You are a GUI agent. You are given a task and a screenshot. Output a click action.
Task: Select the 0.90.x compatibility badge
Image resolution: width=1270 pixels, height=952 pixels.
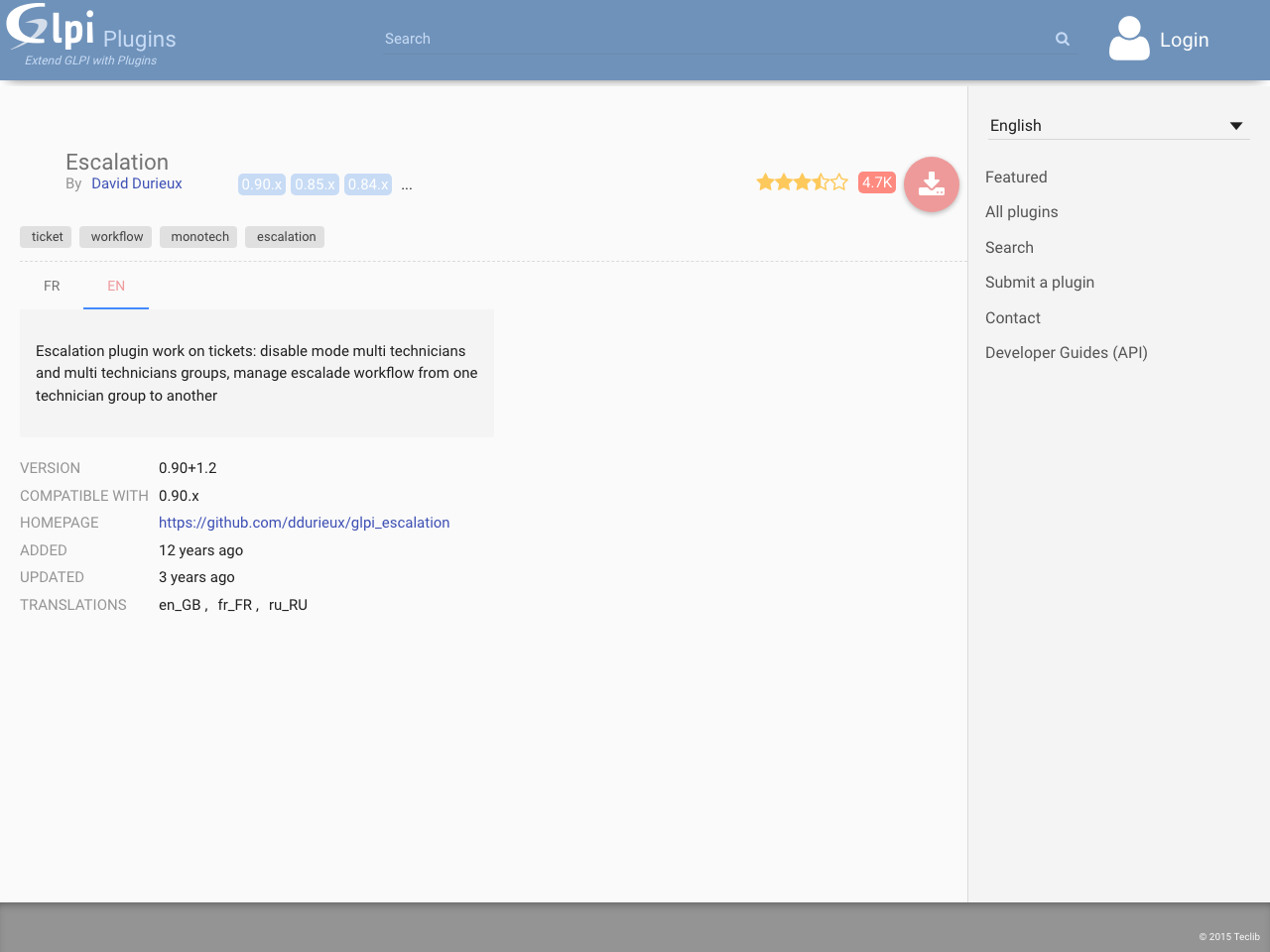click(261, 183)
